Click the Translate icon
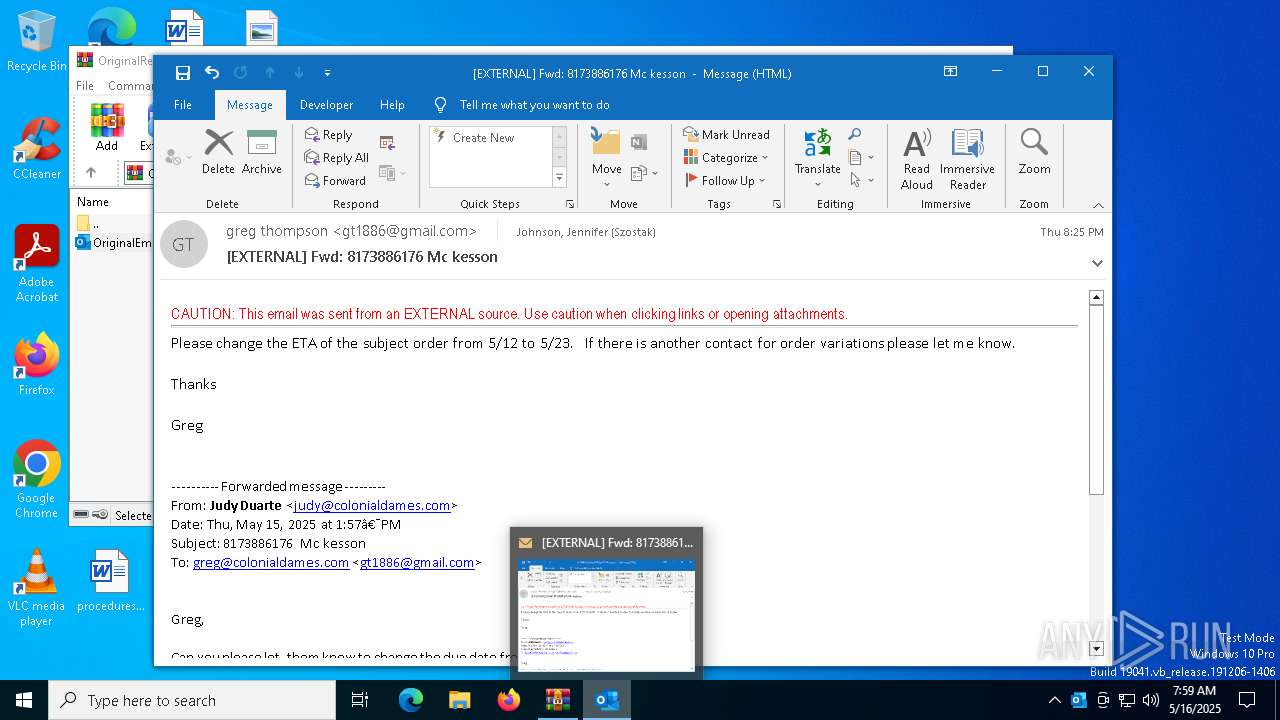This screenshot has height=720, width=1280. click(818, 143)
